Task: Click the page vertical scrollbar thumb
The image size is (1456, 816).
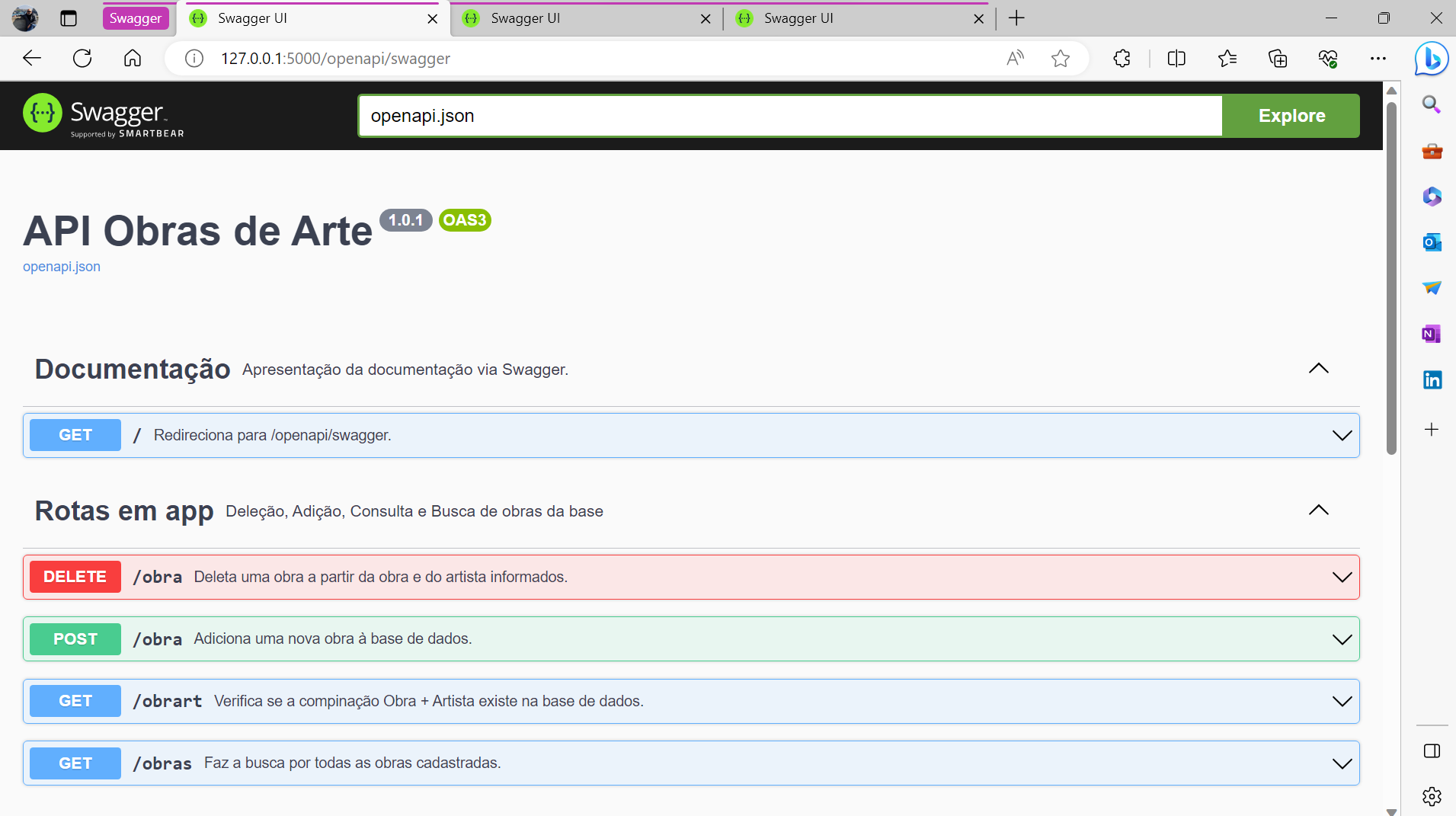Action: [x=1391, y=278]
